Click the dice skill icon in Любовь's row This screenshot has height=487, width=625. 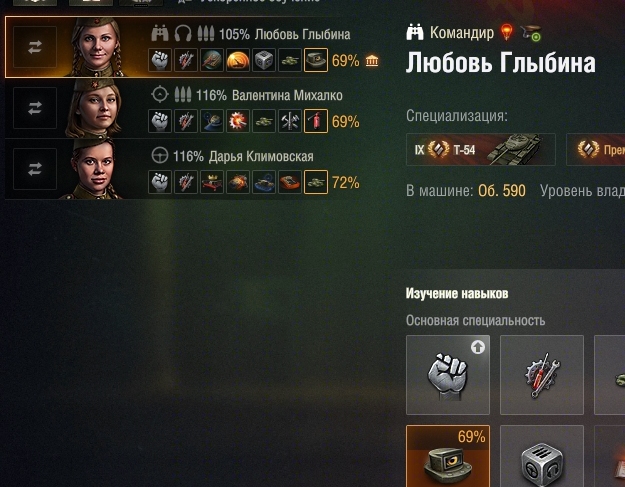click(264, 60)
